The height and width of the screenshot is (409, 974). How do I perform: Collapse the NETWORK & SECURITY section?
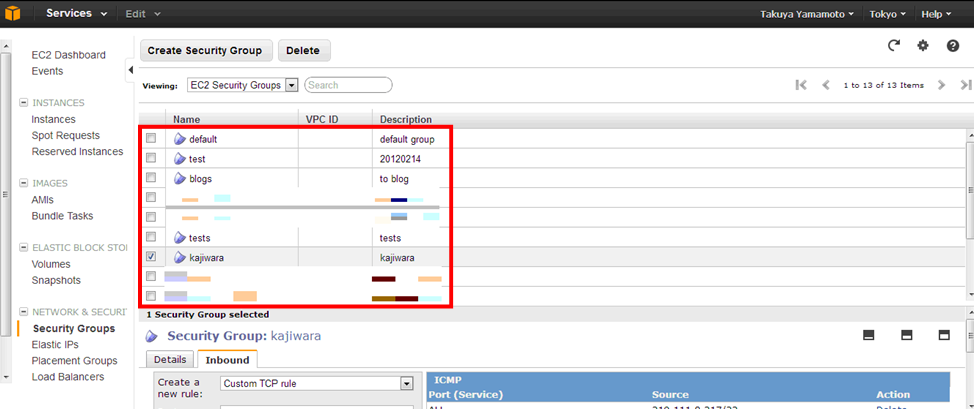[24, 312]
